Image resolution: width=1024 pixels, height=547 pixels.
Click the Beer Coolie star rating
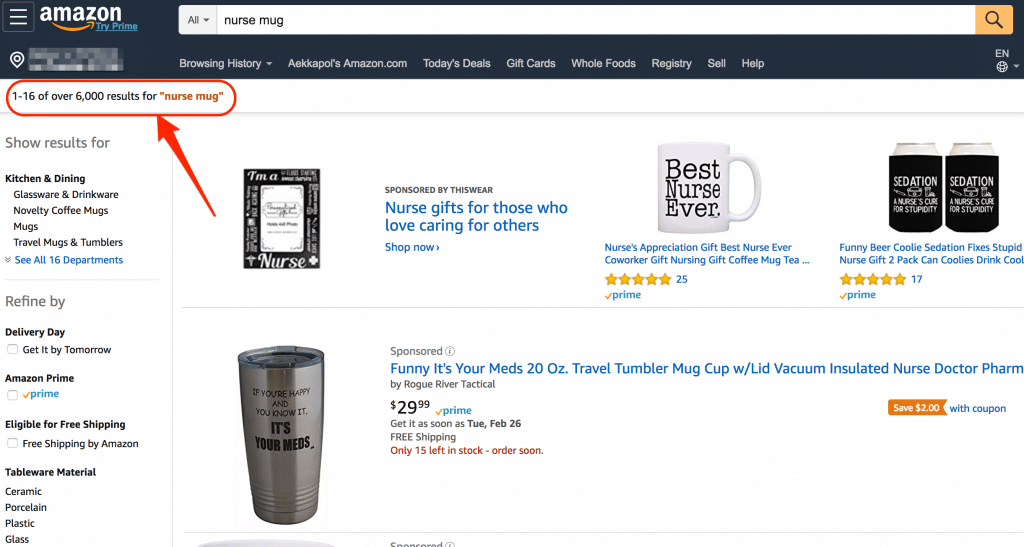(873, 279)
